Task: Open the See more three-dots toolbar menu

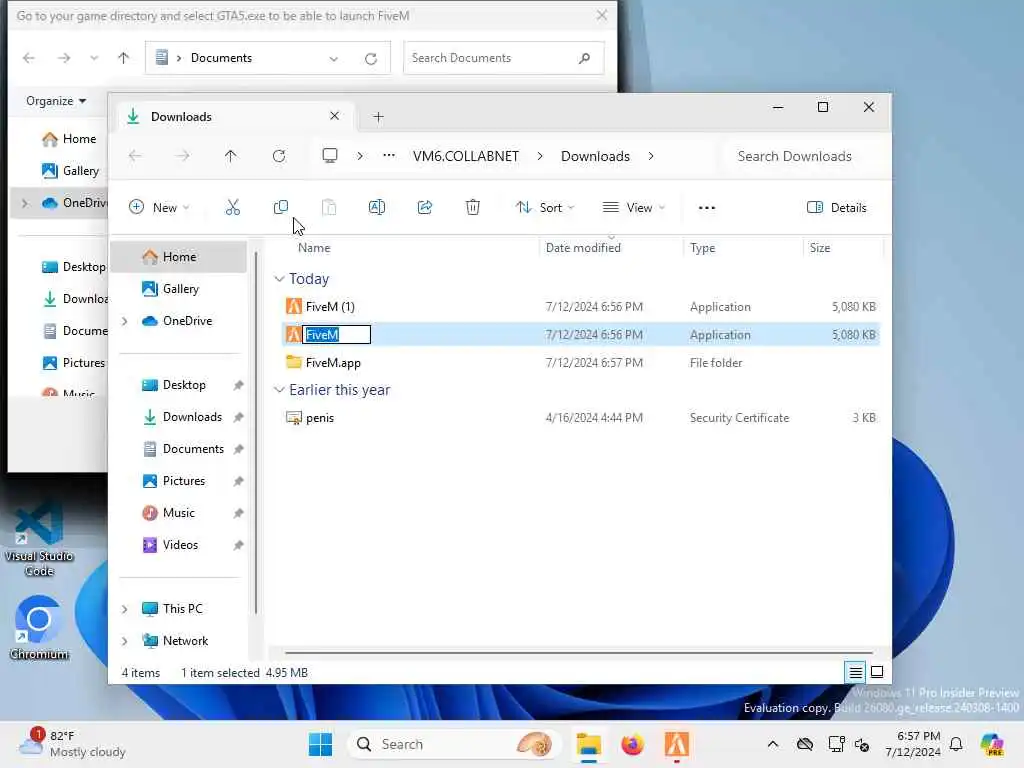Action: click(x=707, y=208)
